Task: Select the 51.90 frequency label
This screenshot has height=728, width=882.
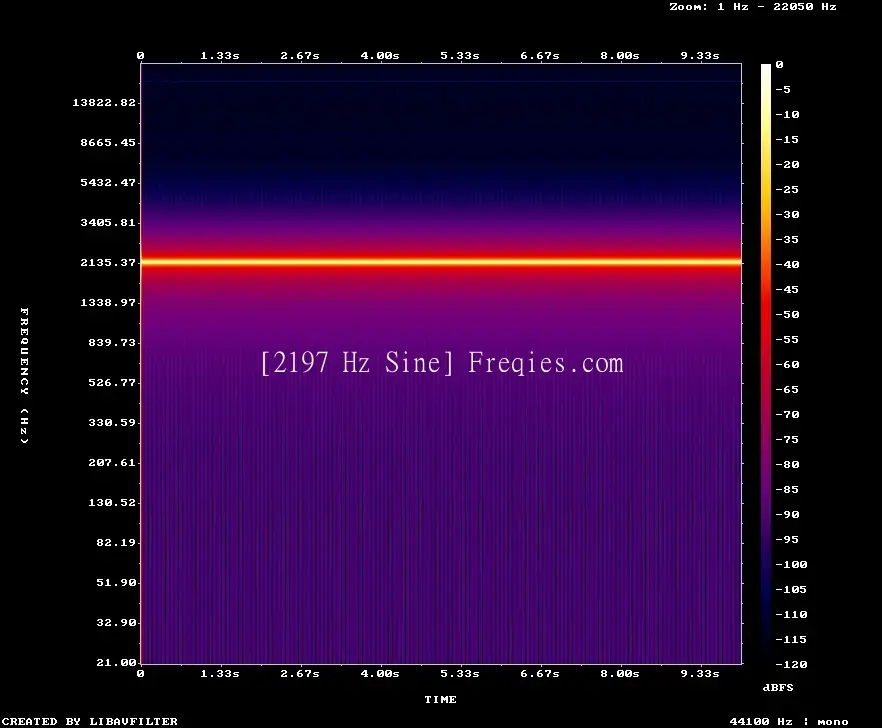Action: coord(116,582)
